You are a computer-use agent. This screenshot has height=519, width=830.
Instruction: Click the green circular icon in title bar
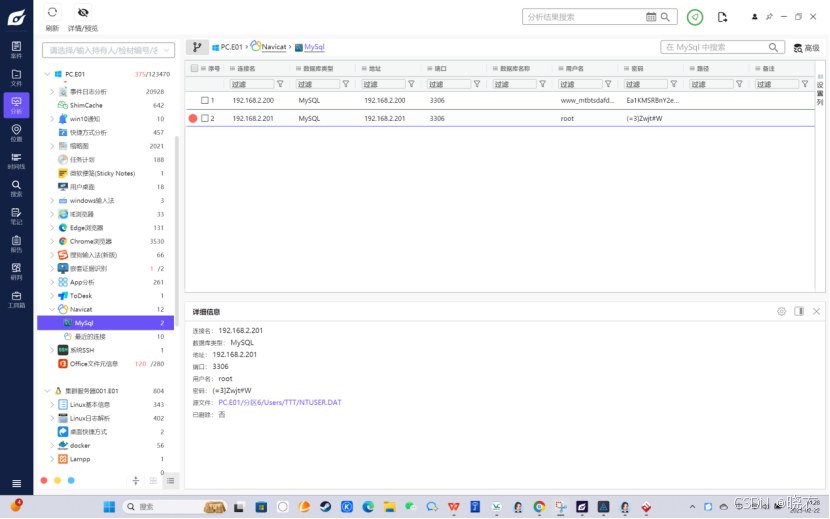click(x=694, y=17)
